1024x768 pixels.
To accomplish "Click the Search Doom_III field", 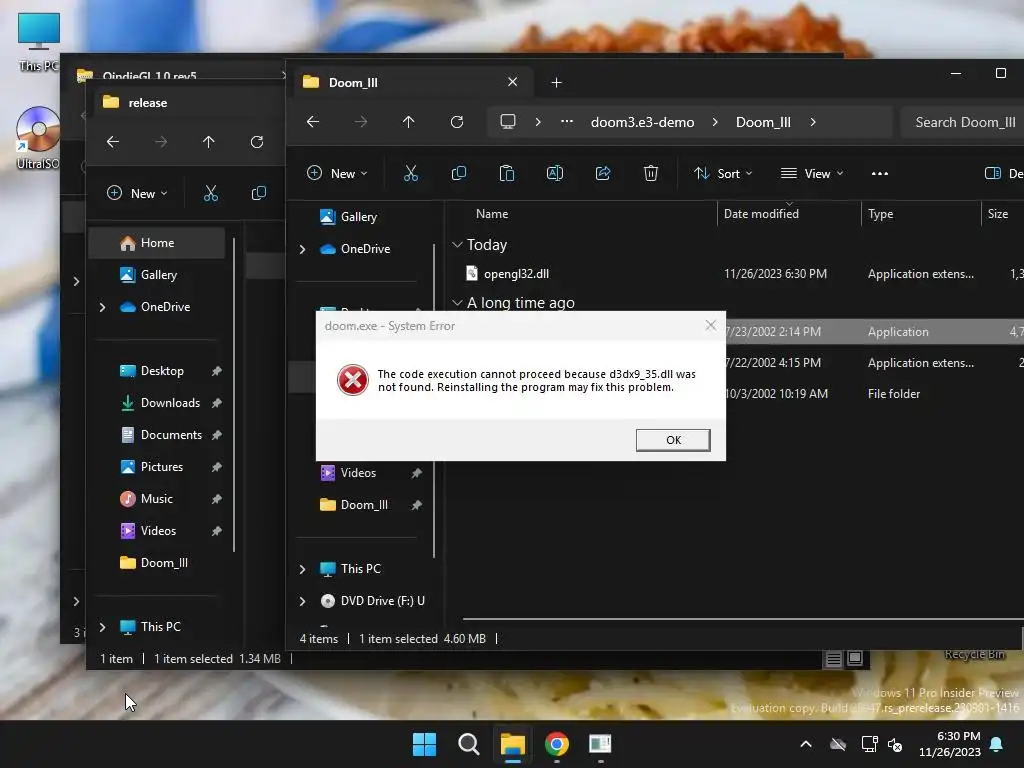I will coord(962,122).
